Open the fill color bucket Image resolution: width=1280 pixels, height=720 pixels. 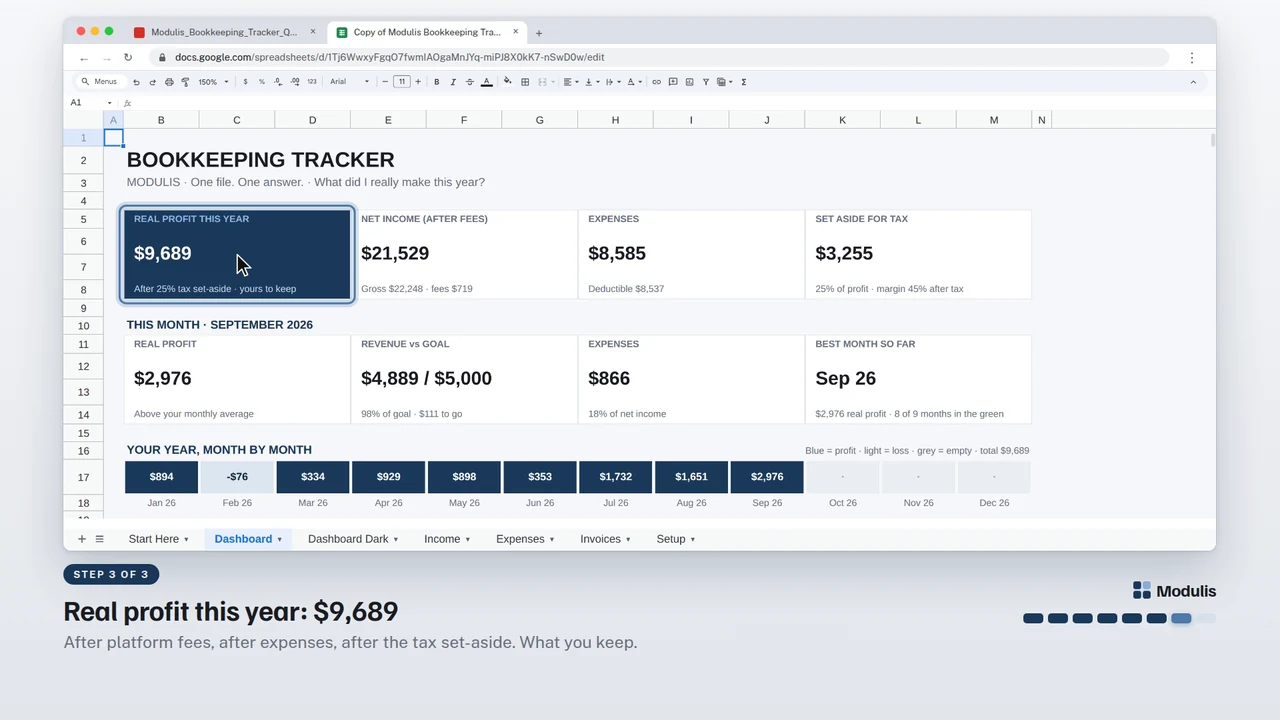click(x=508, y=82)
